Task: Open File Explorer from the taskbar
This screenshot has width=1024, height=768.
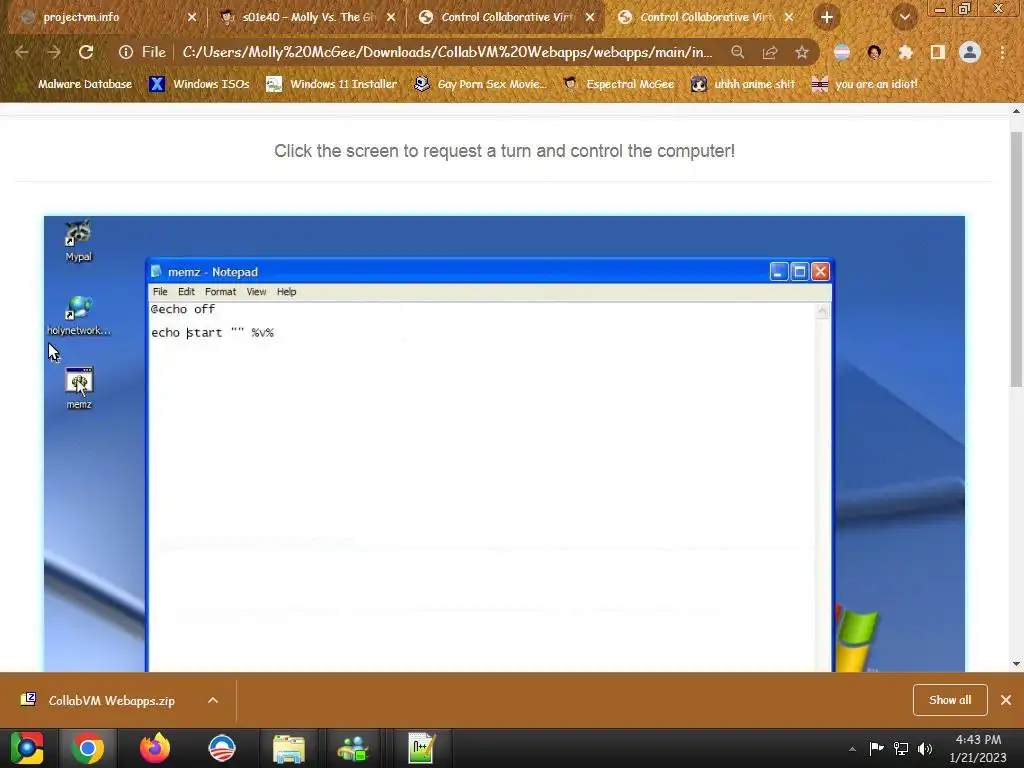Action: point(288,748)
